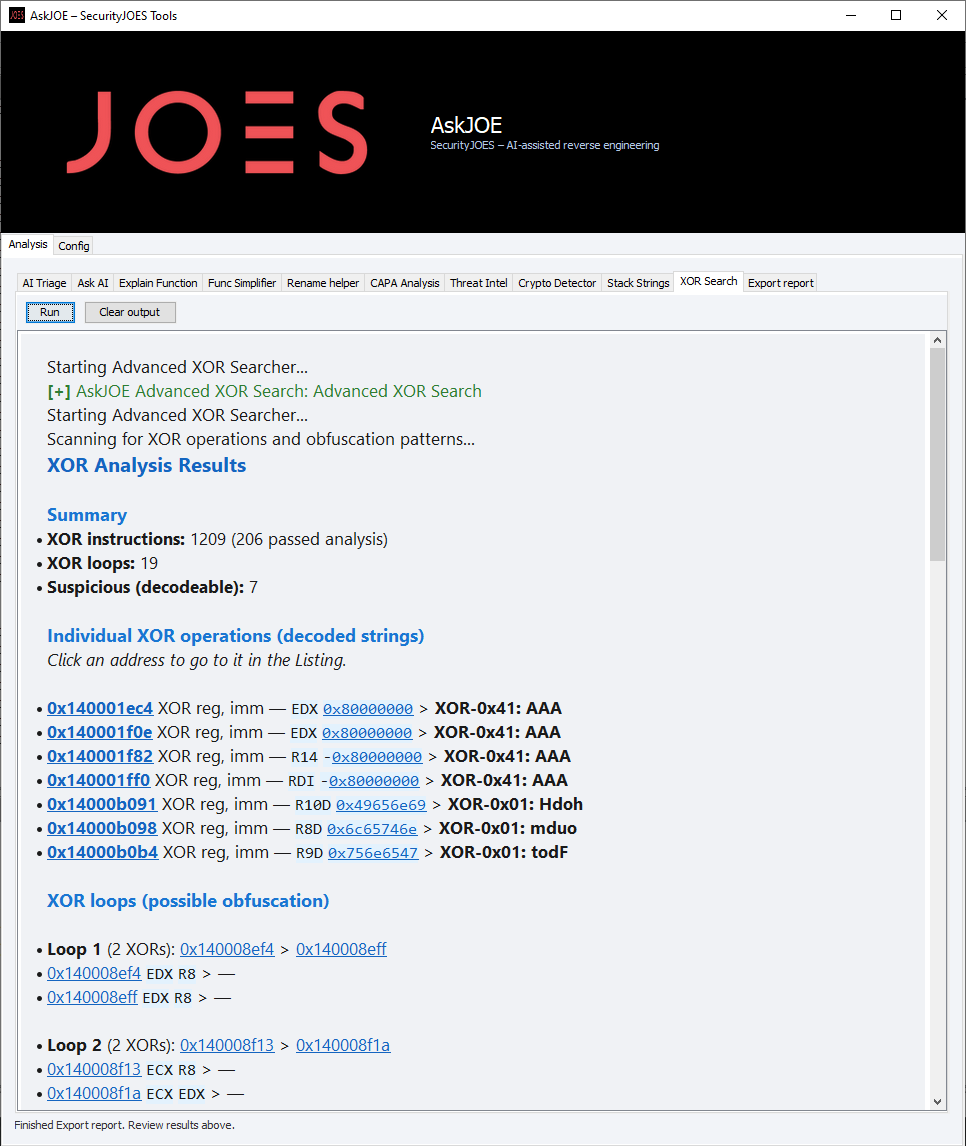Open Loop 1 start address 0x140008ef4
The width and height of the screenshot is (966, 1146).
click(x=227, y=949)
